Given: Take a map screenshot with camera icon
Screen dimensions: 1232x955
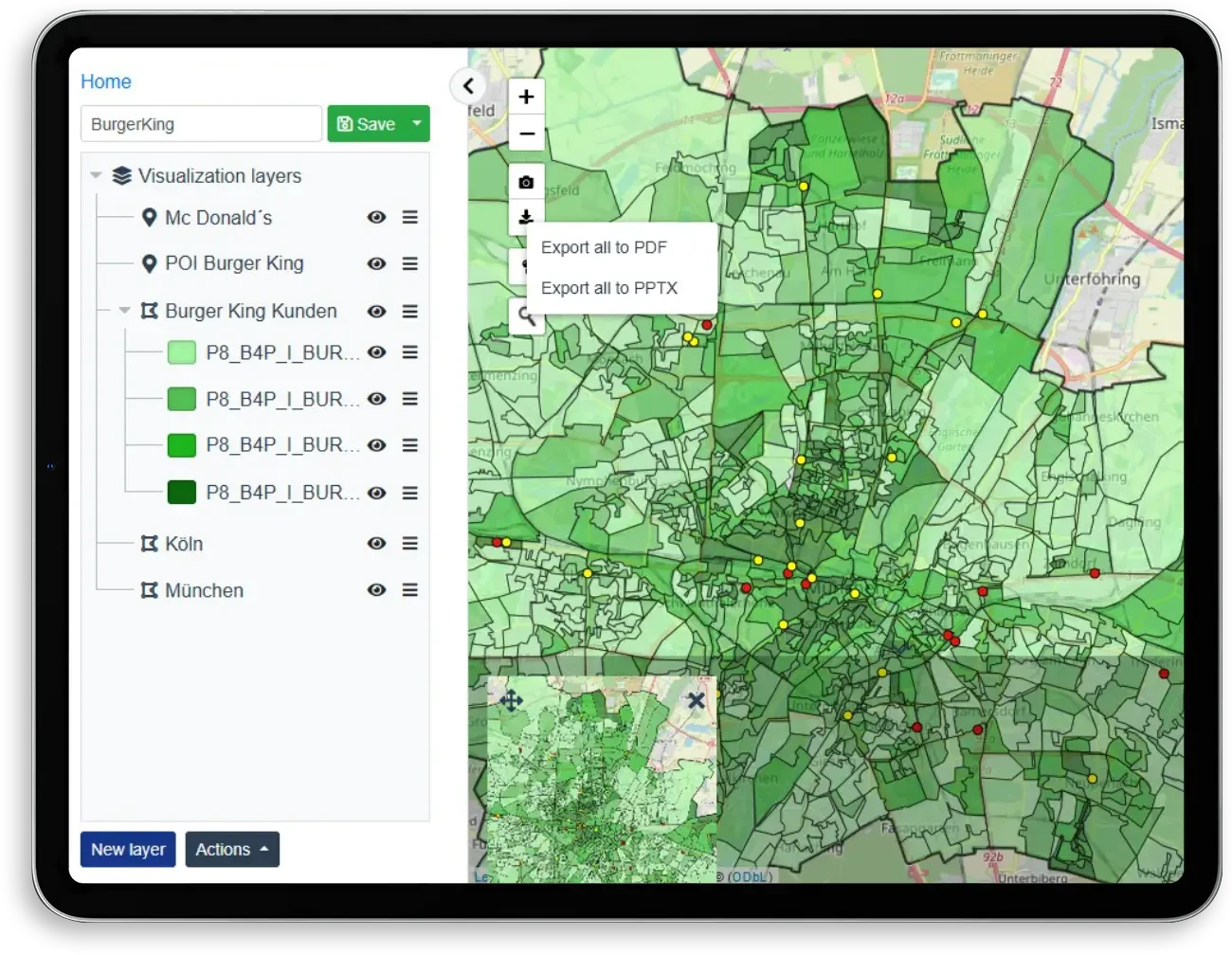Looking at the screenshot, I should tap(527, 182).
